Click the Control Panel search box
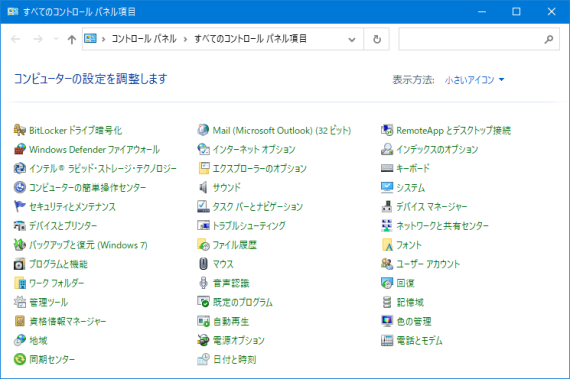 [479, 39]
